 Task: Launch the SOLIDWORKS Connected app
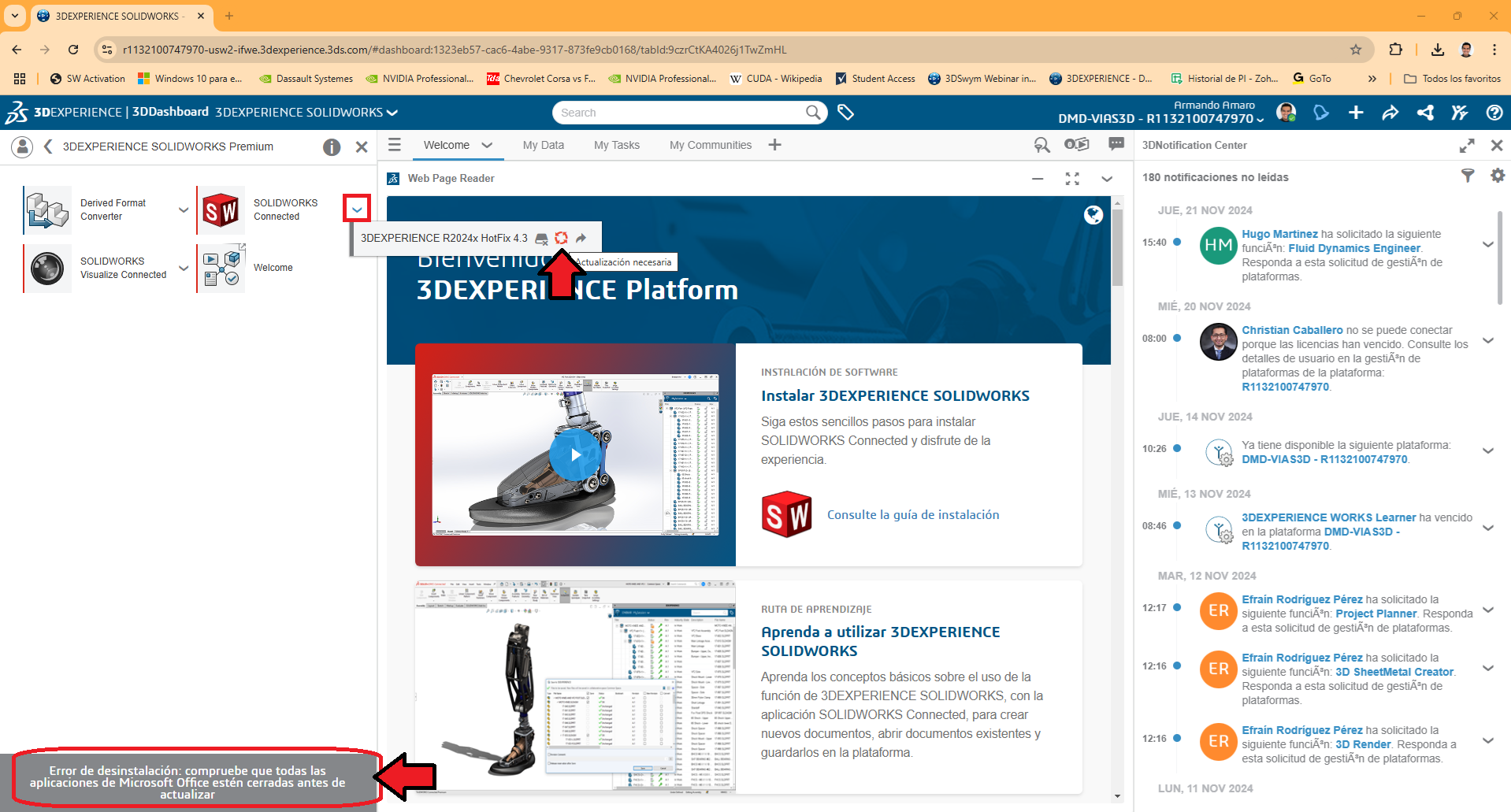221,210
